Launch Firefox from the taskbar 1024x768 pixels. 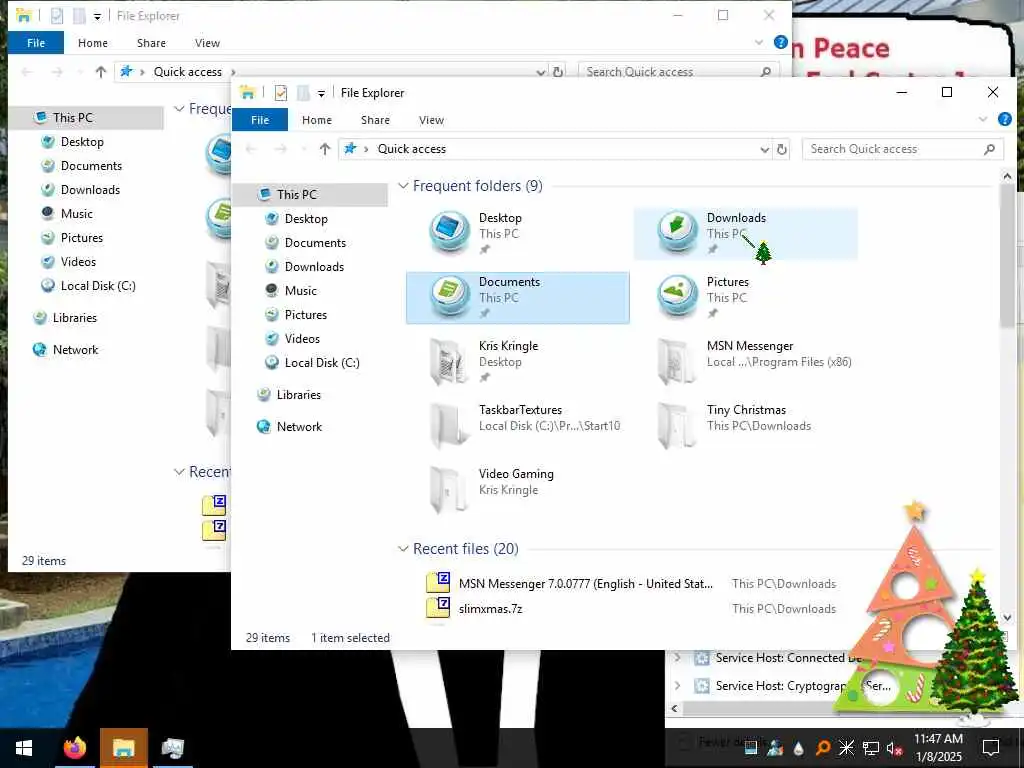74,748
